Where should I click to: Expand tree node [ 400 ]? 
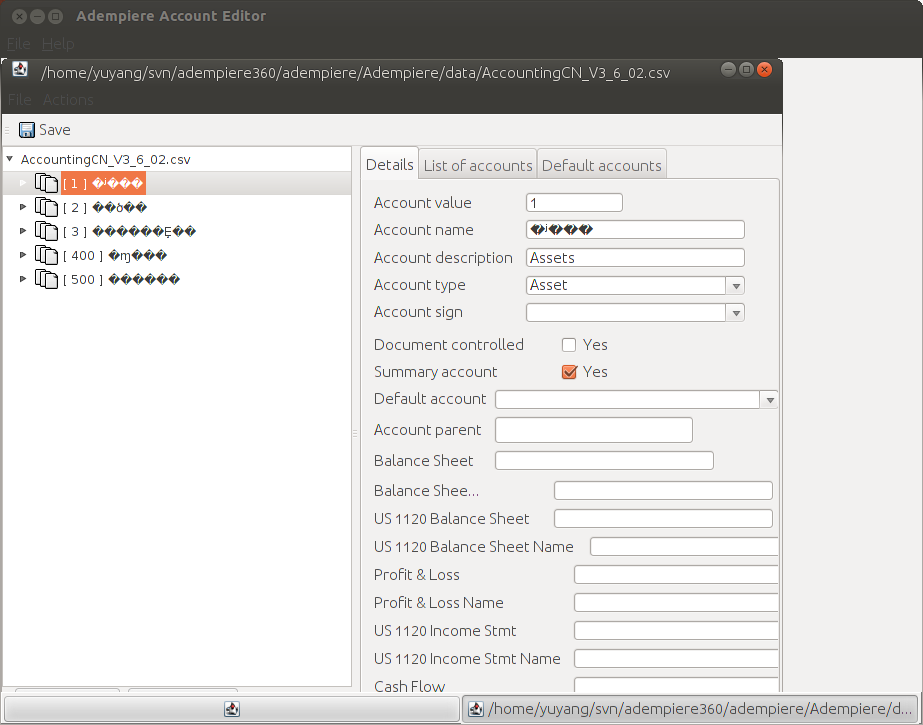click(23, 255)
